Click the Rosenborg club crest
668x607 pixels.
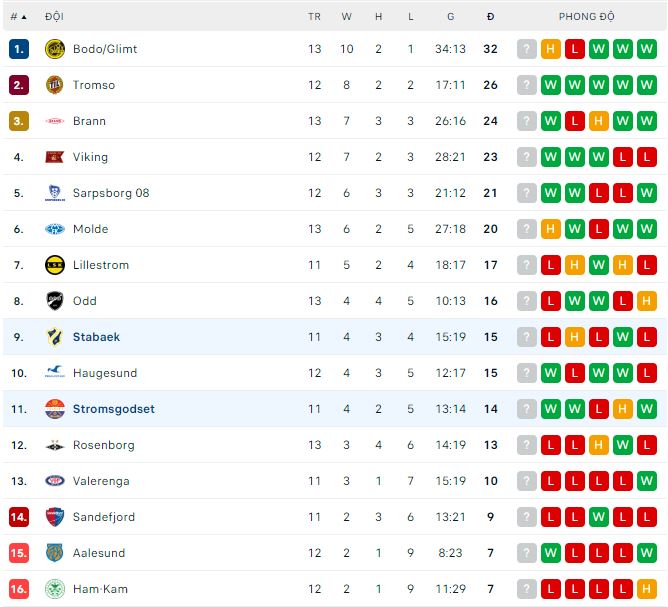point(54,445)
